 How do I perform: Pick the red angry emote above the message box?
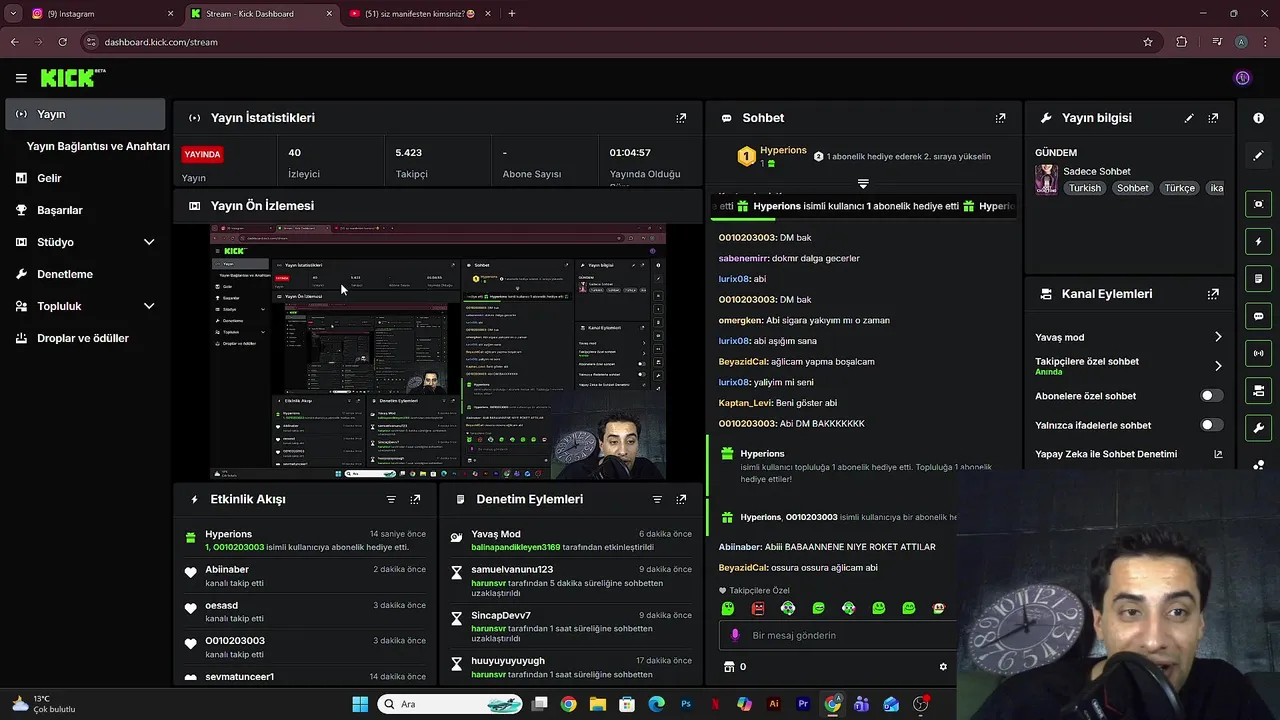758,608
